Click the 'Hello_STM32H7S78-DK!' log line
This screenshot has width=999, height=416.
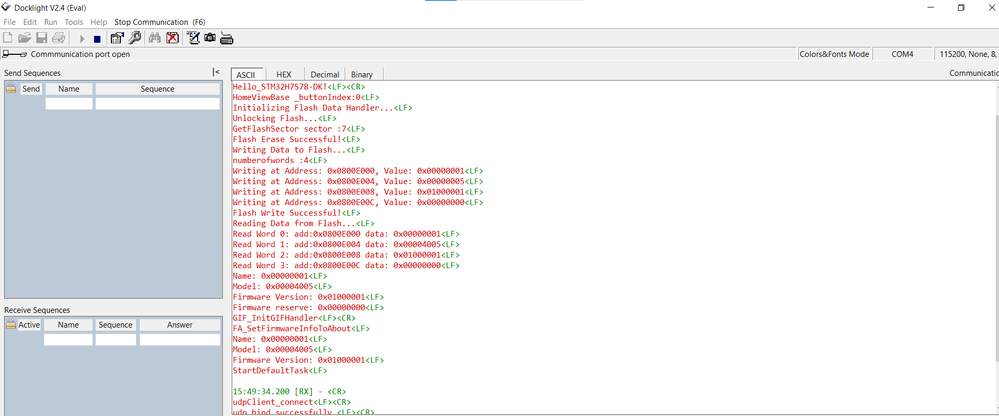point(299,87)
